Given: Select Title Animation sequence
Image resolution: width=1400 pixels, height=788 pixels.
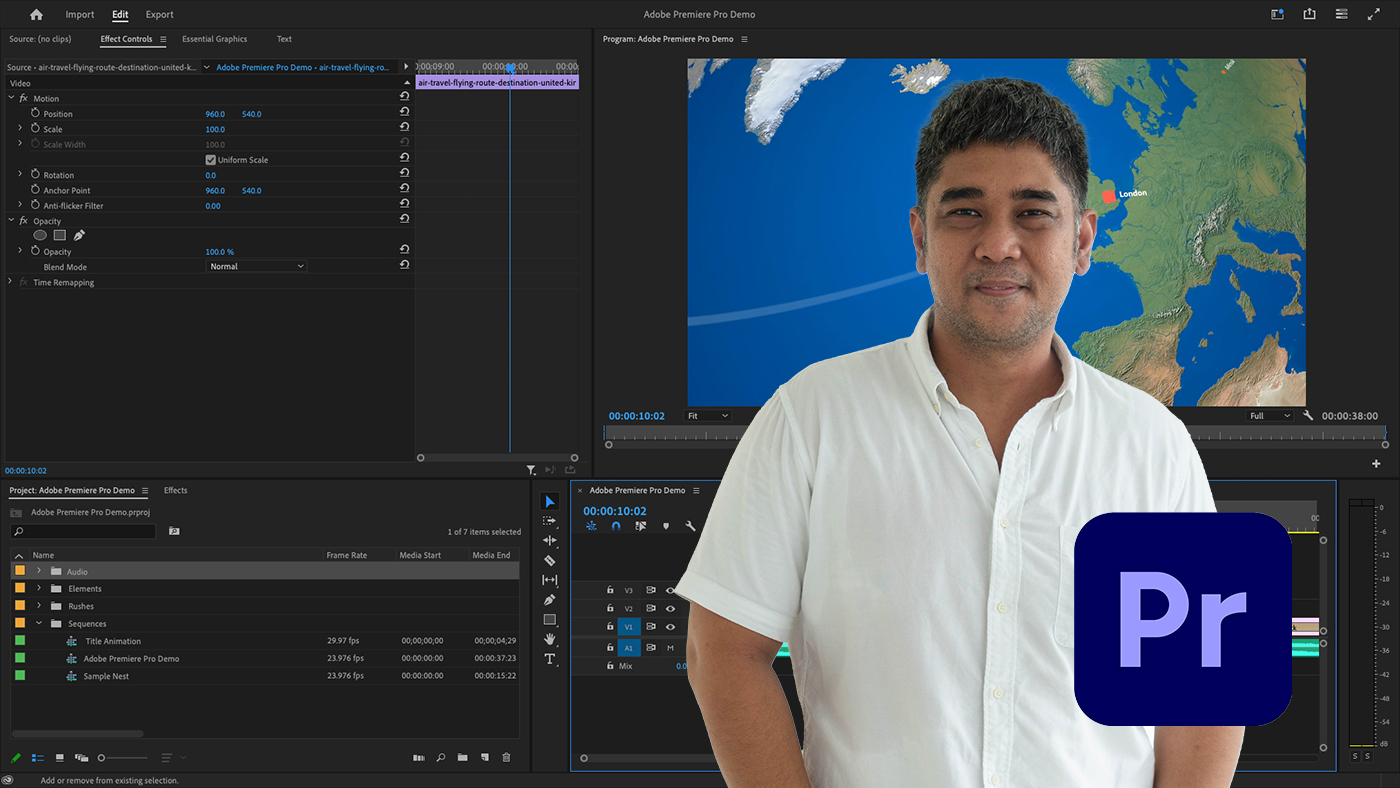Looking at the screenshot, I should tap(113, 641).
